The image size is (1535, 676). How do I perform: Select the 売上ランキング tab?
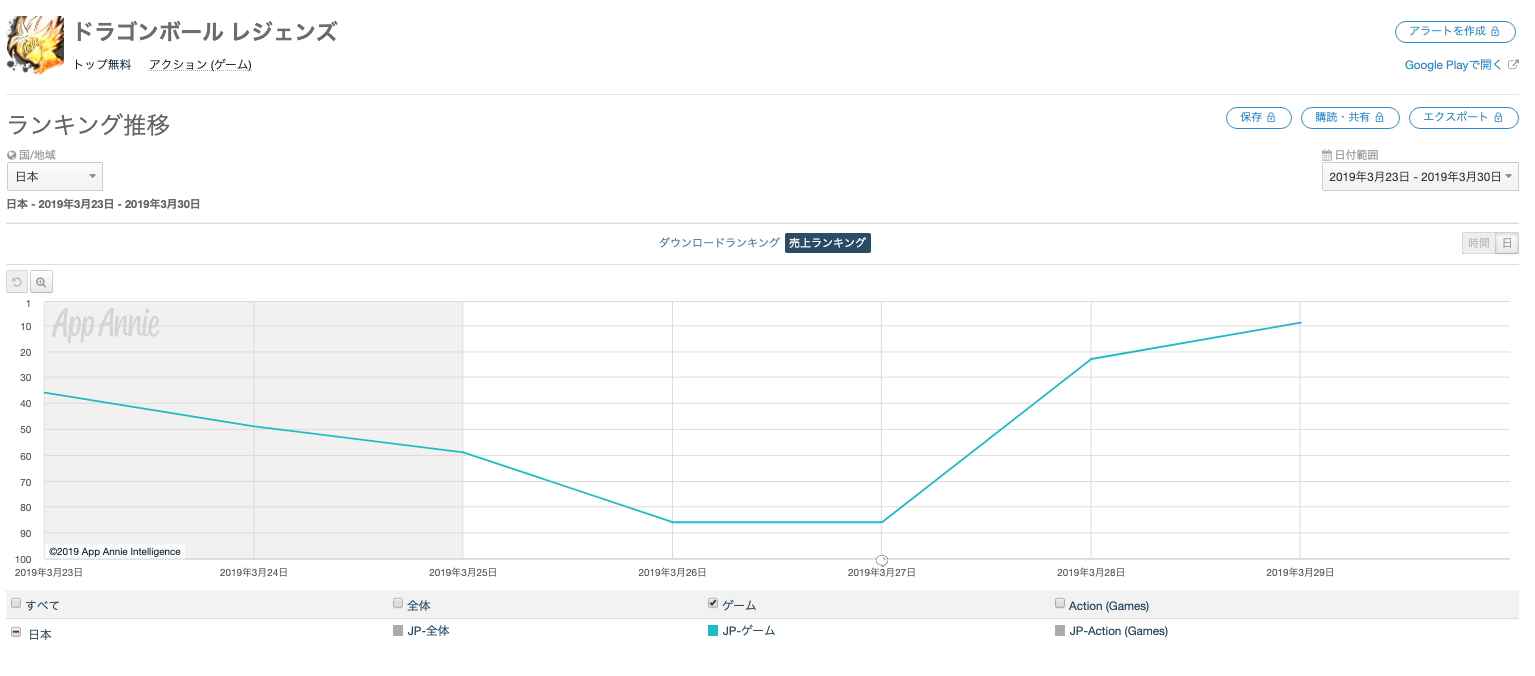pyautogui.click(x=827, y=243)
